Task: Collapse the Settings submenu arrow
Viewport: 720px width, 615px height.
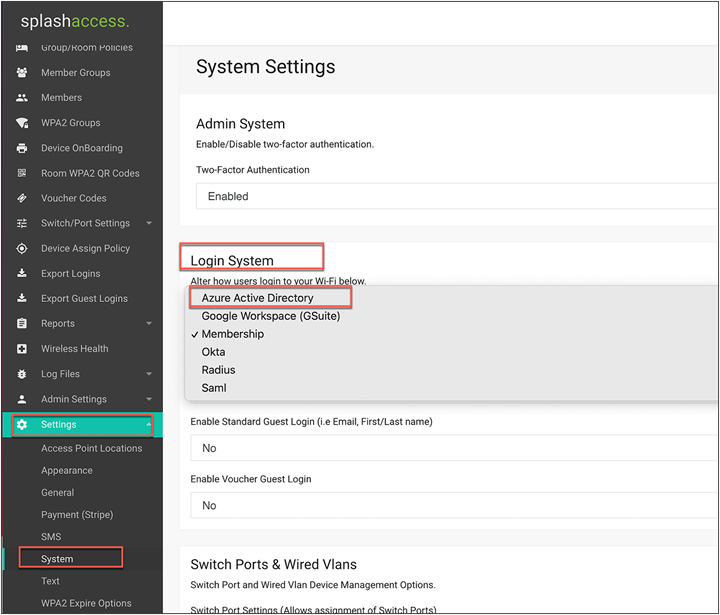Action: coord(149,424)
